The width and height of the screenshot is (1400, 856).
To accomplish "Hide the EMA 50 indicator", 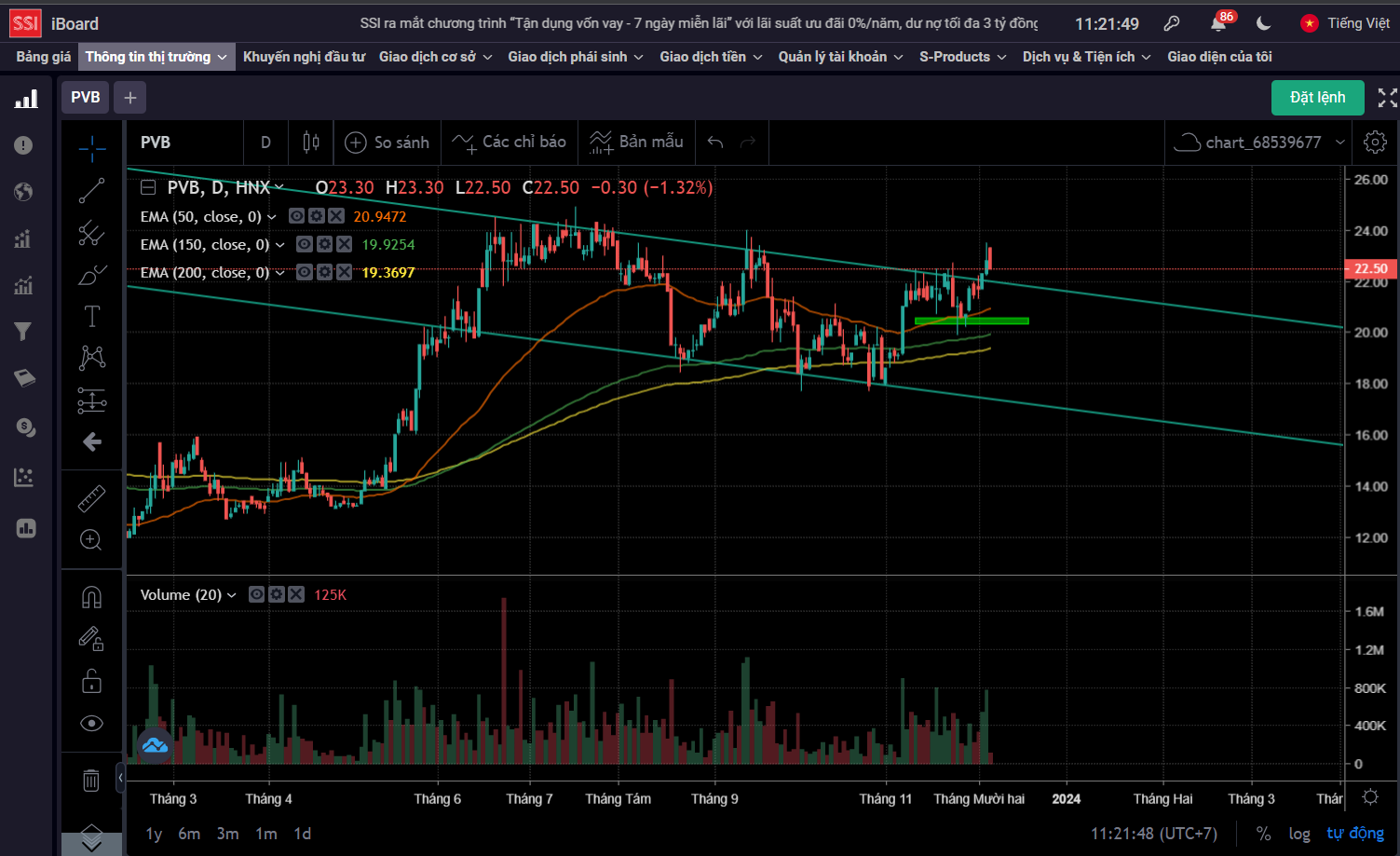I will (296, 216).
